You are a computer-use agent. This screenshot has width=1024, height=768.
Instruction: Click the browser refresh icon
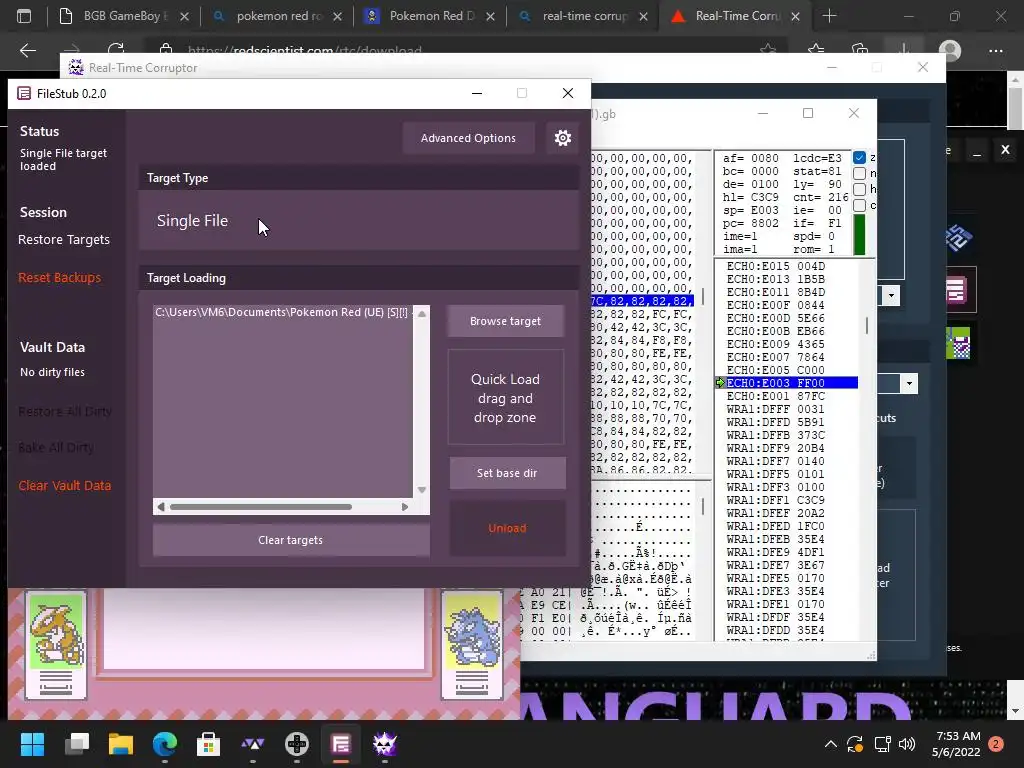pyautogui.click(x=116, y=50)
